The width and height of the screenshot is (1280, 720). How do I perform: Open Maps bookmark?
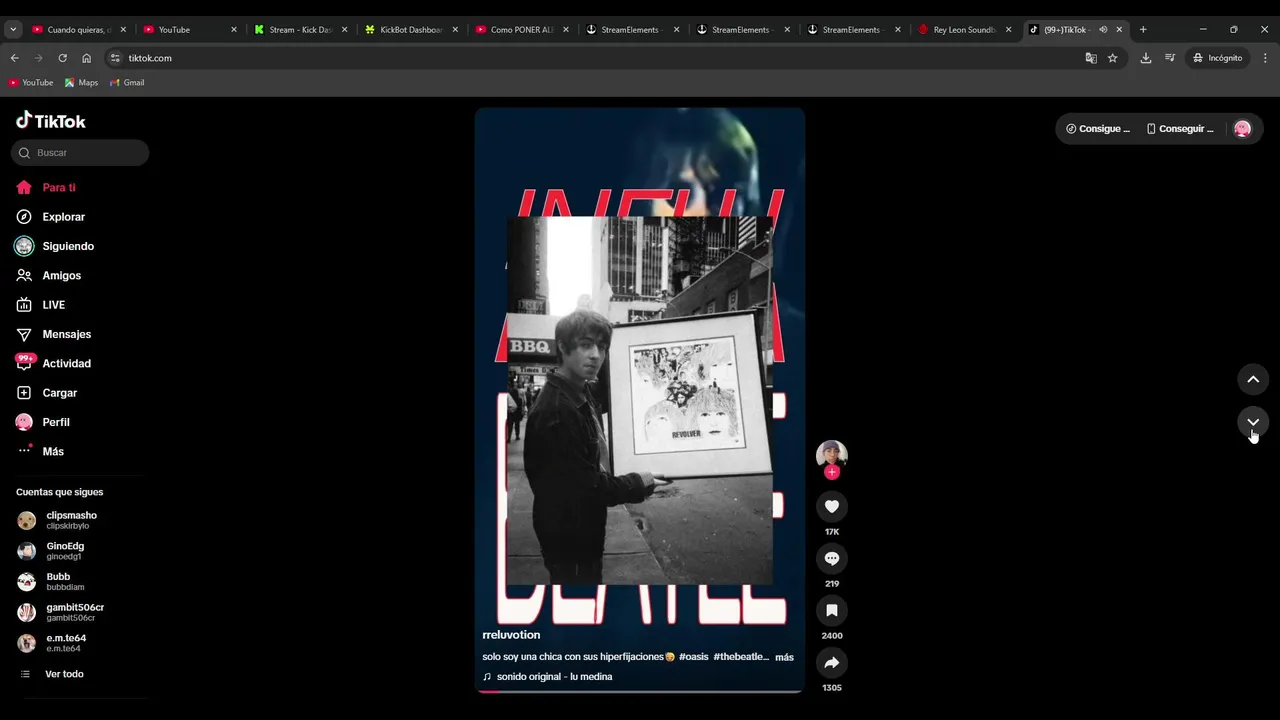81,83
